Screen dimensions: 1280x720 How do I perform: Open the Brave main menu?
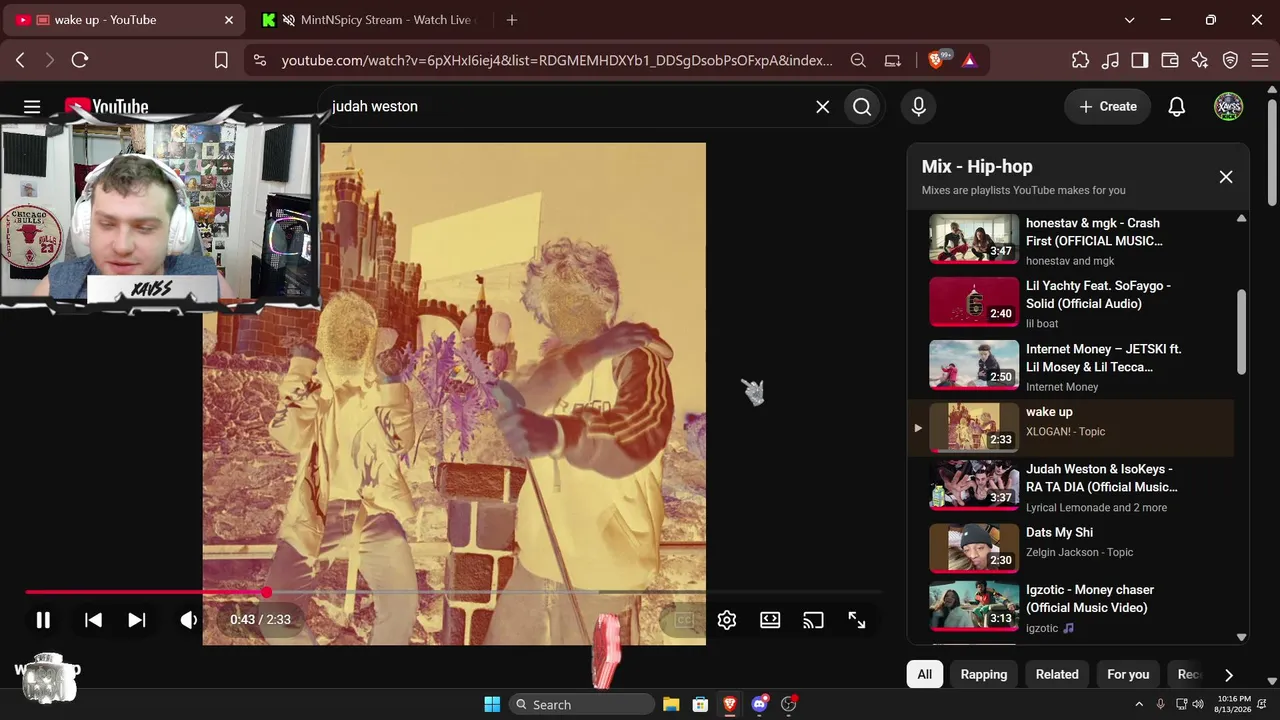[1260, 60]
